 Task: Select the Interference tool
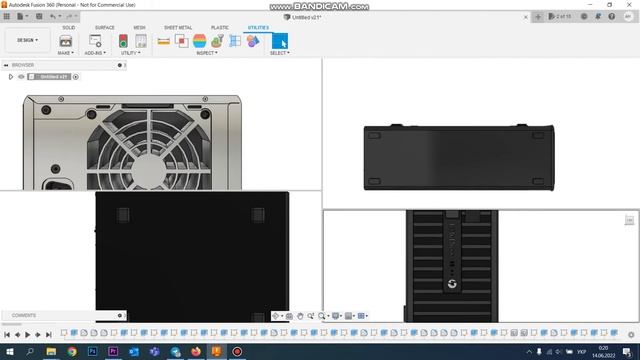181,41
